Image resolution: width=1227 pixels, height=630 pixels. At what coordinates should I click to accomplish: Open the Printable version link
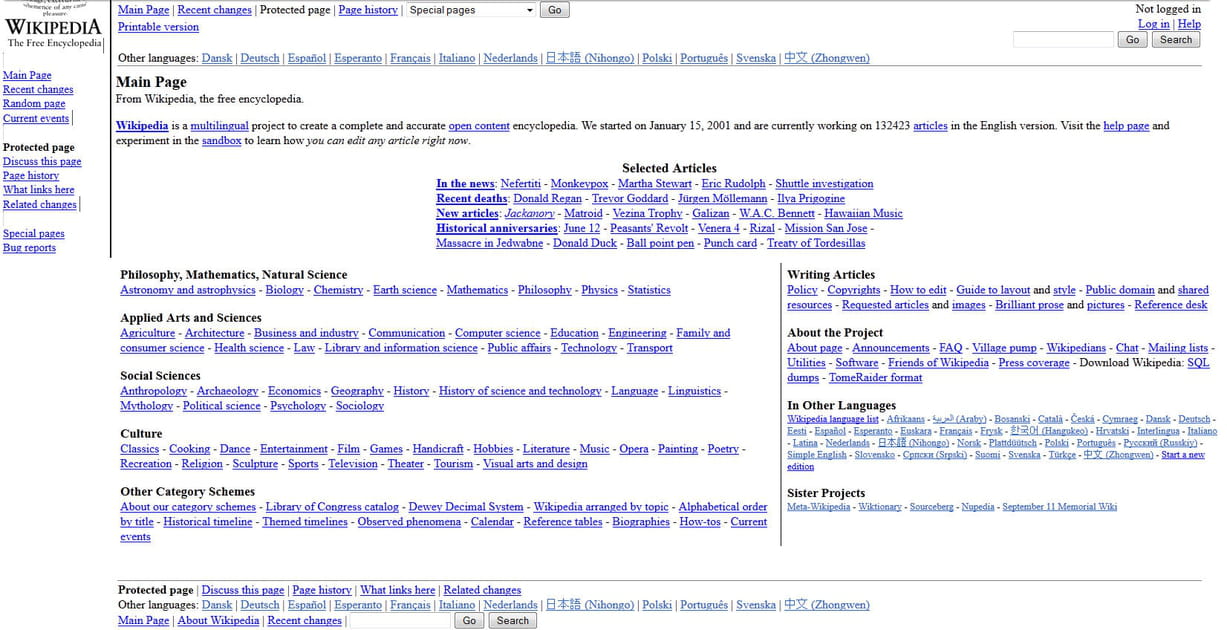(158, 27)
